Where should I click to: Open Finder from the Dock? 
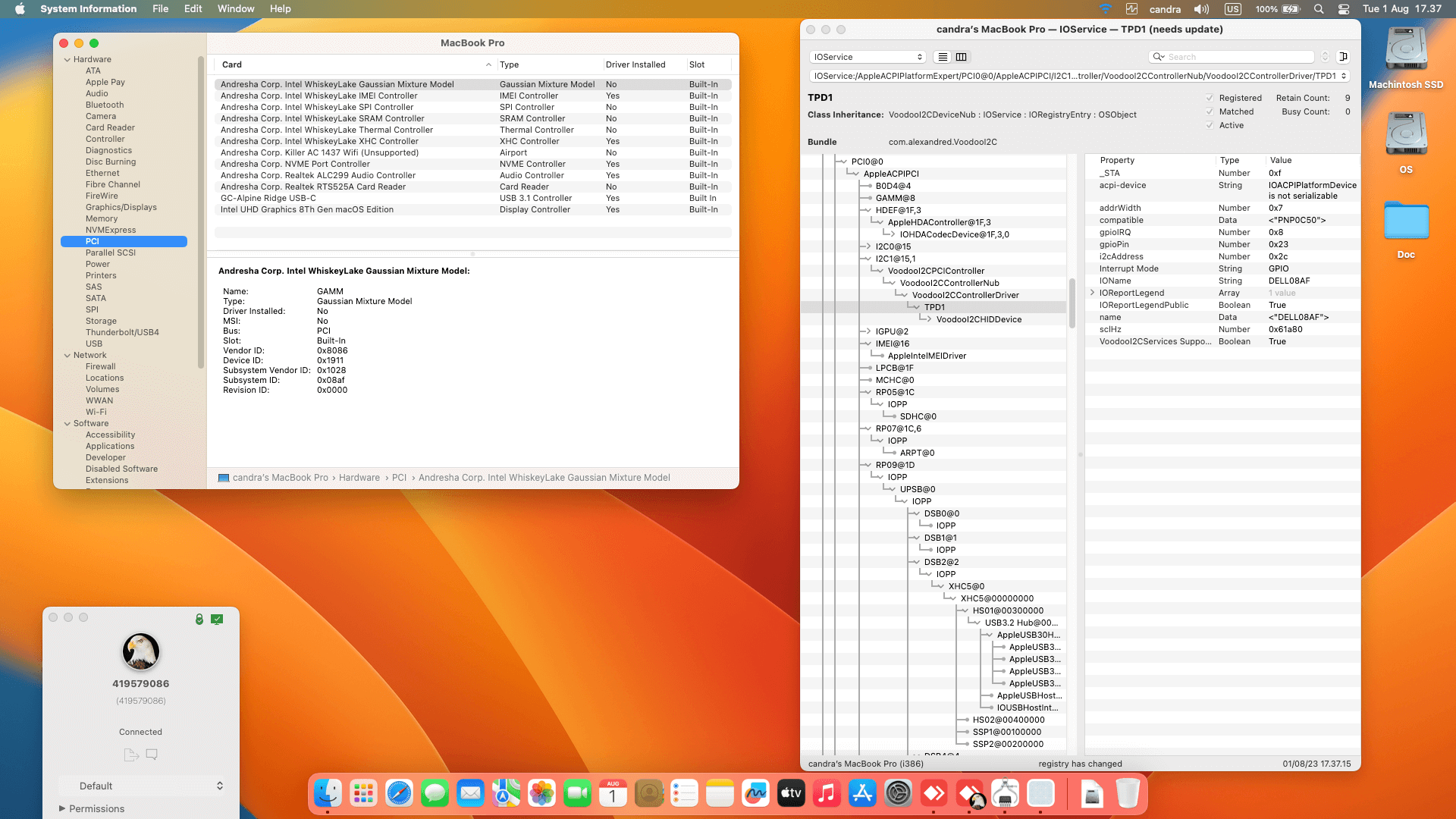coord(328,793)
